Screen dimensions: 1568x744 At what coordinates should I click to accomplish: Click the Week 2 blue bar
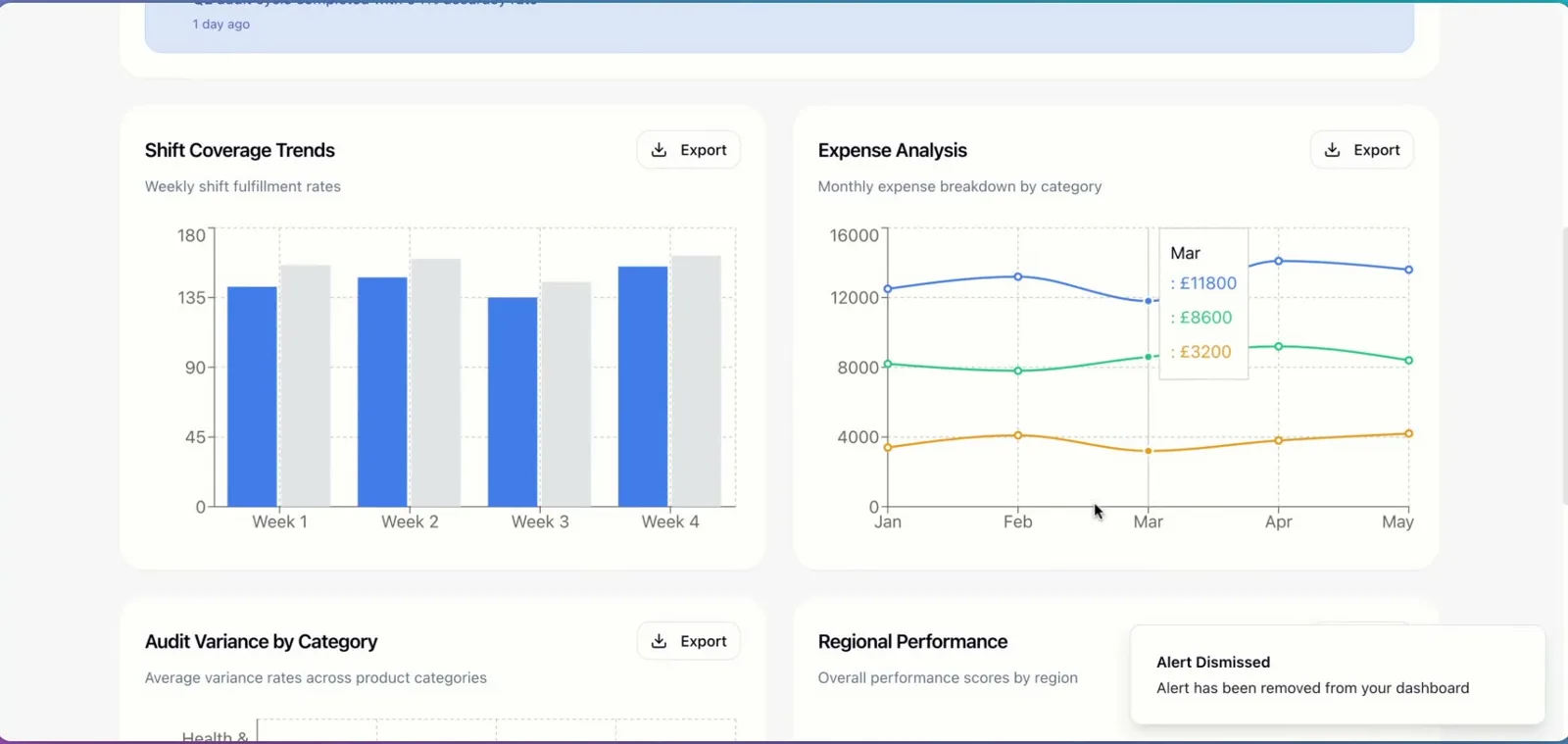pos(382,392)
